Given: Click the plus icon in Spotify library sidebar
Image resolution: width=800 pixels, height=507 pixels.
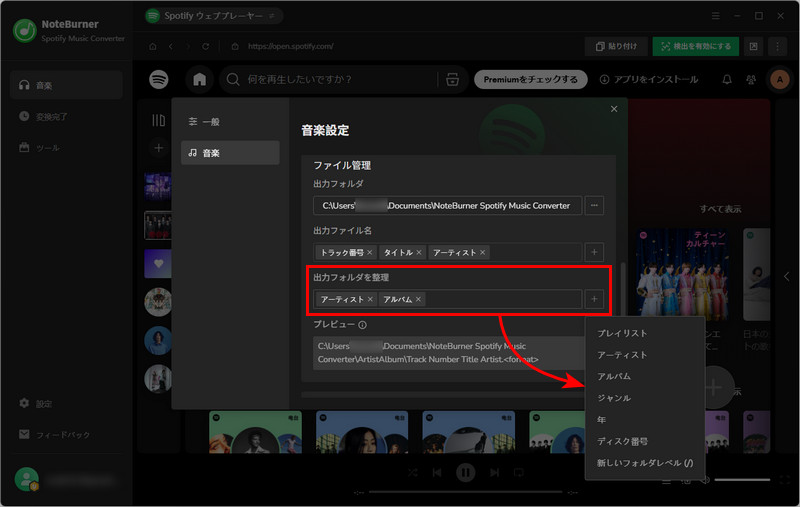Looking at the screenshot, I should (x=159, y=148).
